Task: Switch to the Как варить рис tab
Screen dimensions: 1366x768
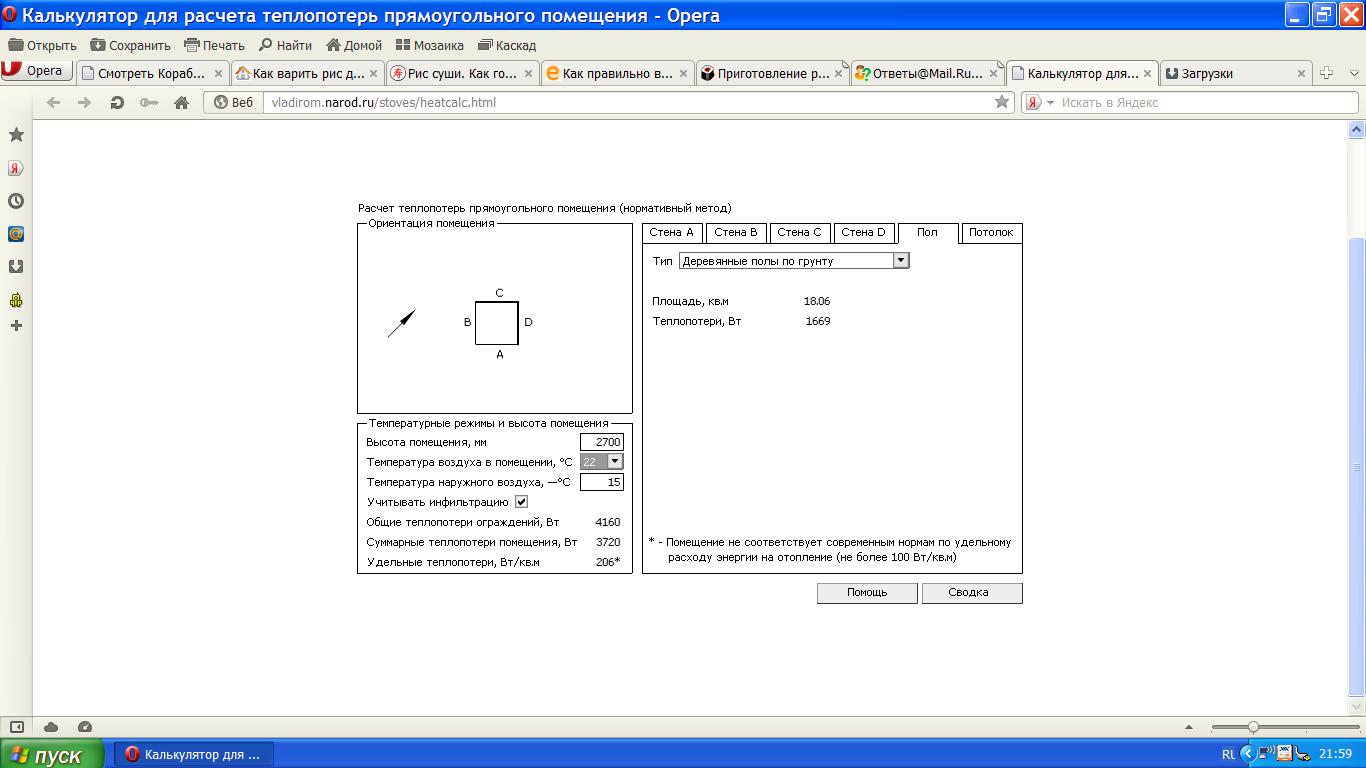Action: pos(307,73)
